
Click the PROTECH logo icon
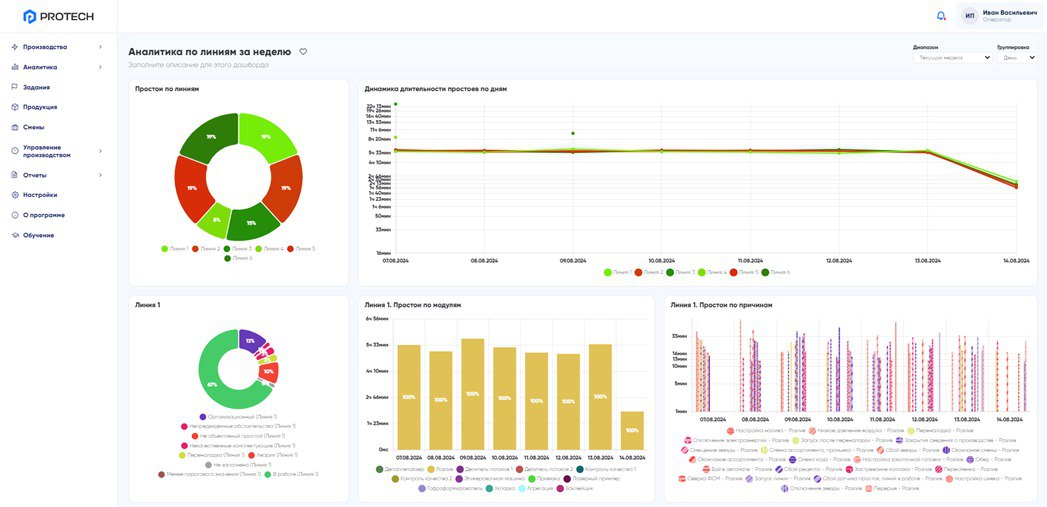point(29,16)
